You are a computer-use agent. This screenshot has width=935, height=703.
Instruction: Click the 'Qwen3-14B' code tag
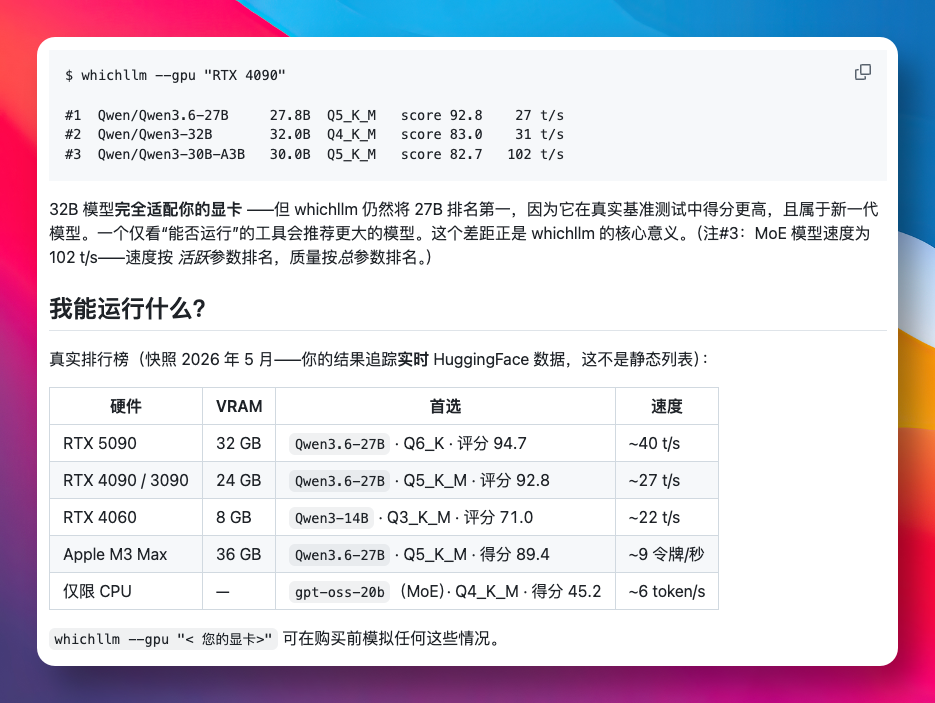click(332, 518)
